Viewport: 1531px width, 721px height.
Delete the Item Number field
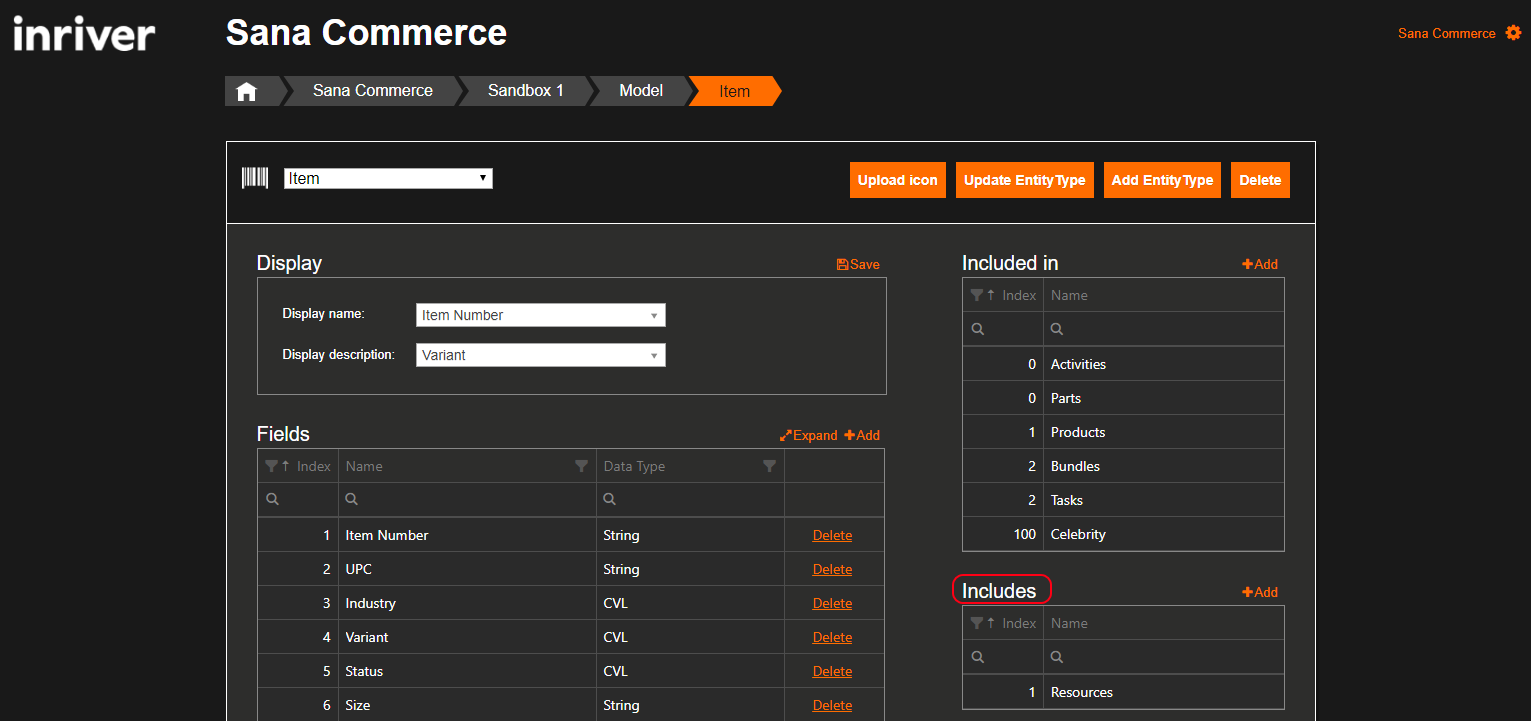pyautogui.click(x=832, y=535)
